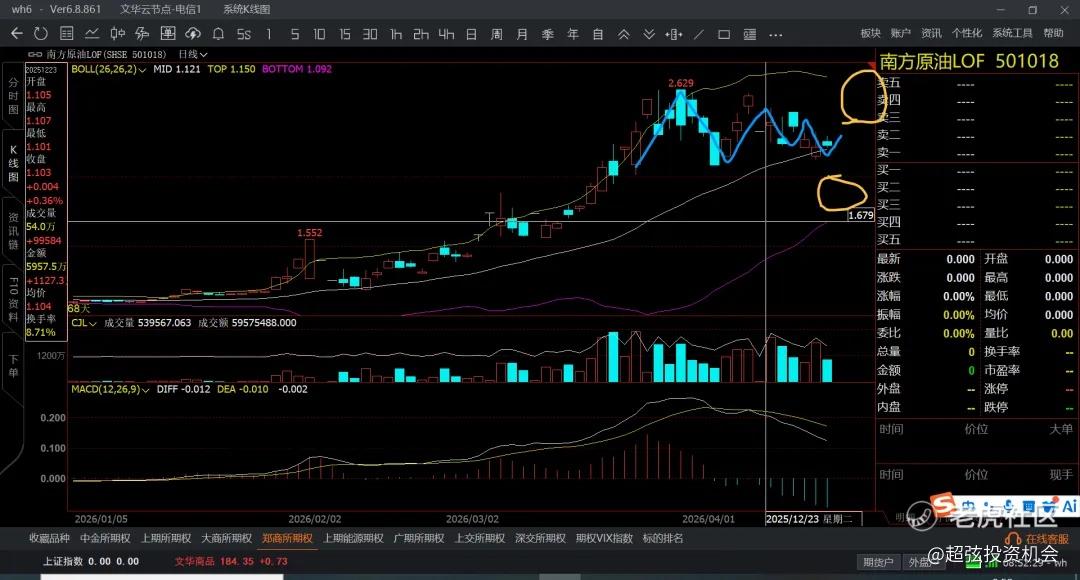Select the 上期能源期权 bottom tab
The width and height of the screenshot is (1080, 580).
(353, 539)
